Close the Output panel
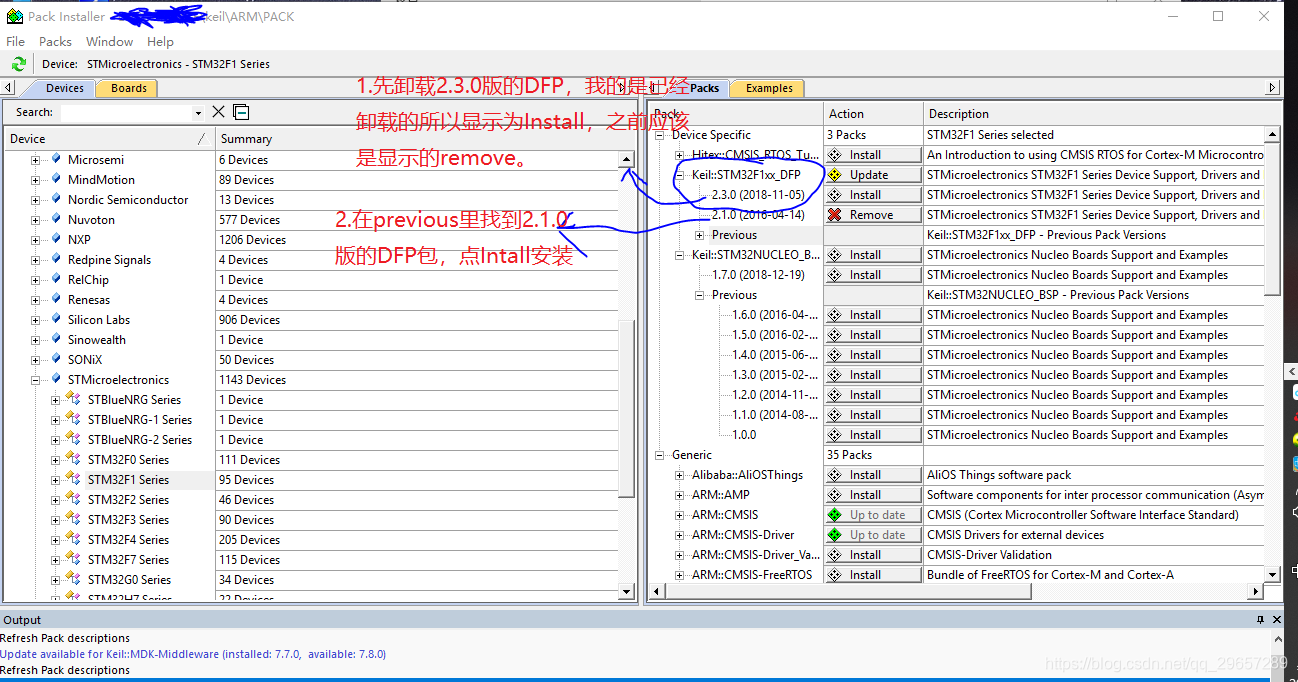This screenshot has width=1298, height=682. click(1275, 620)
